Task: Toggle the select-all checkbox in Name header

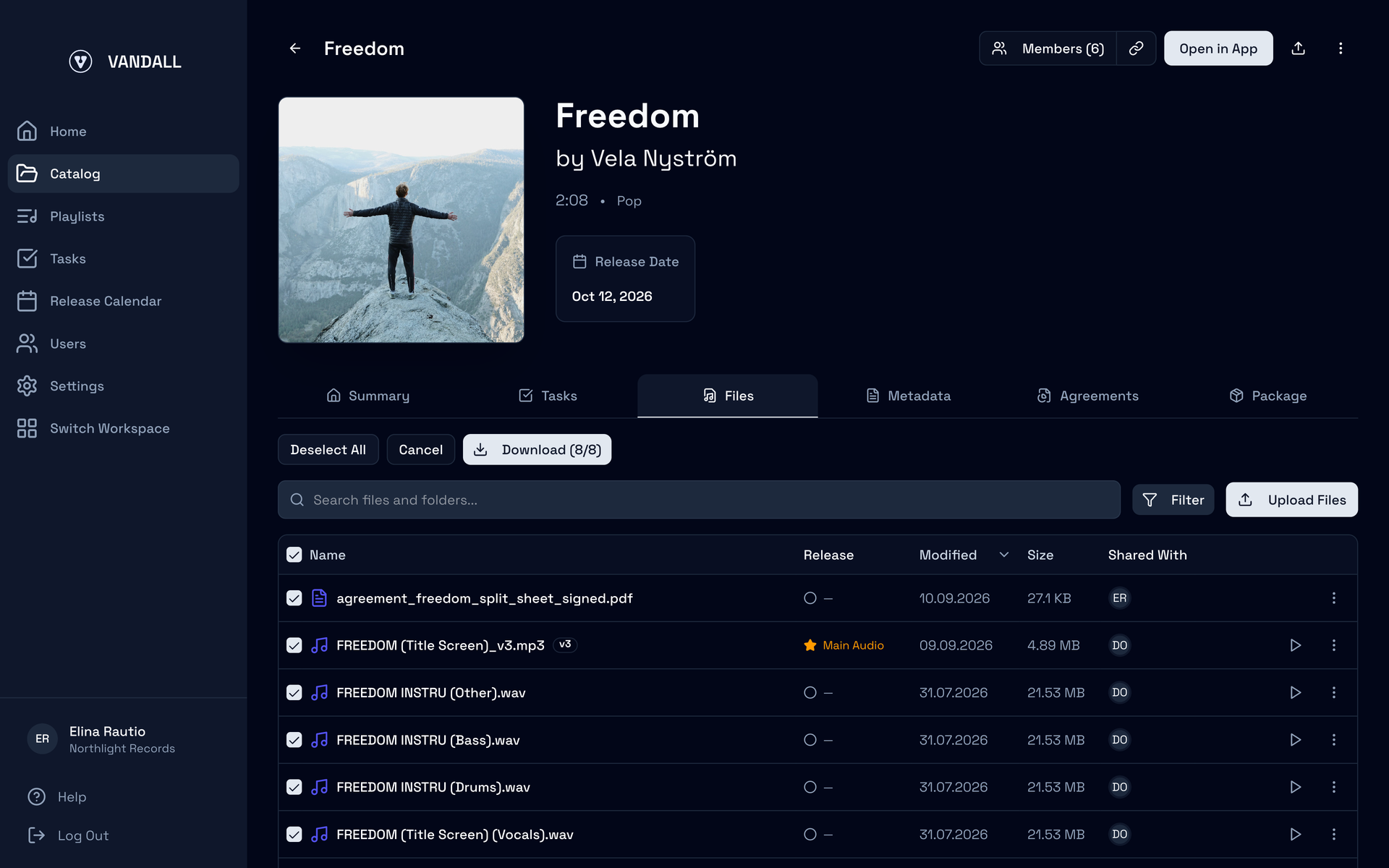Action: pos(294,555)
